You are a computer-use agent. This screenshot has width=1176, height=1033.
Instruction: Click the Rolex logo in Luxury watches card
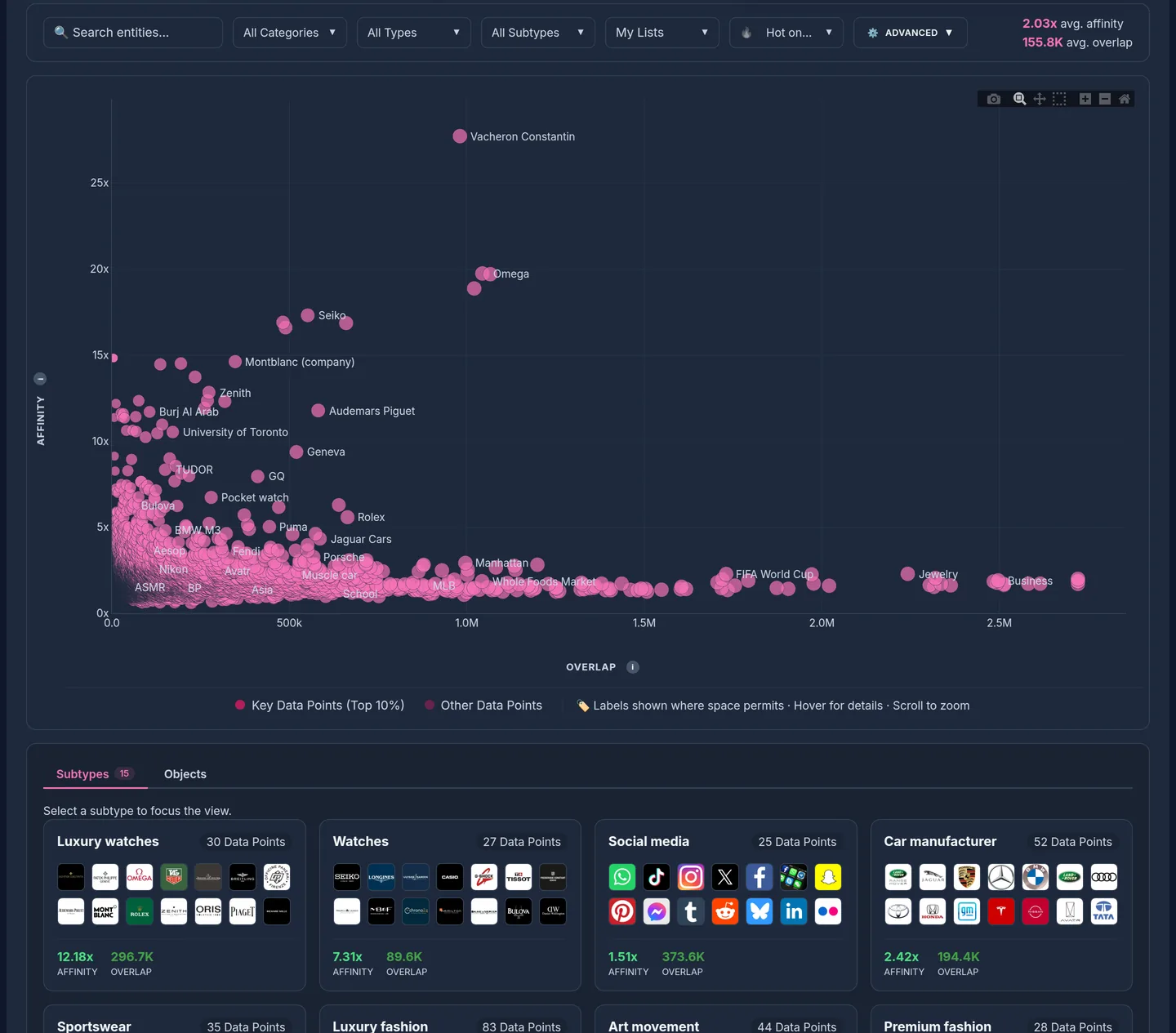(x=140, y=911)
